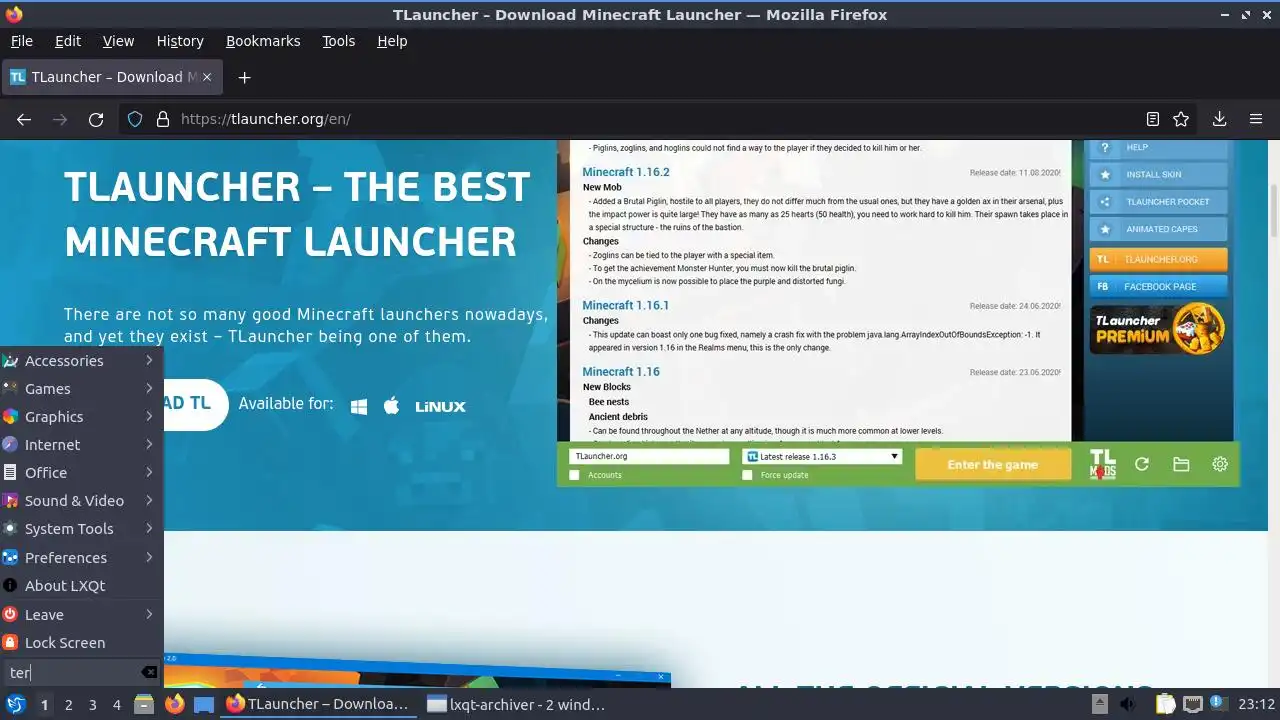Click the launcher refresh icon
1280x720 pixels.
(x=1142, y=464)
